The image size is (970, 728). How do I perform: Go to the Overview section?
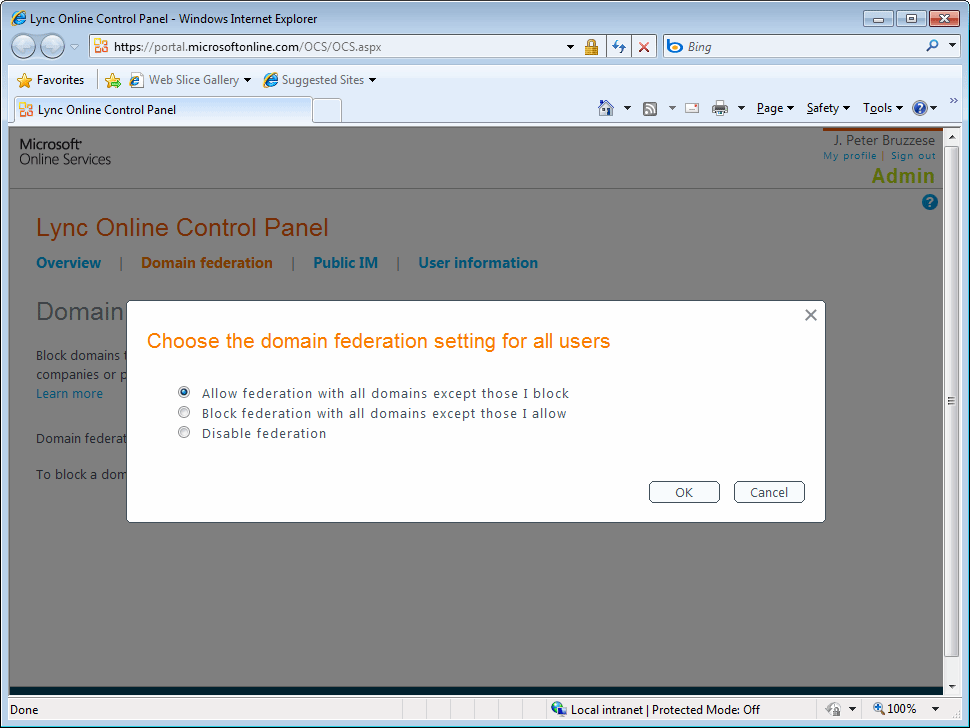click(x=69, y=263)
